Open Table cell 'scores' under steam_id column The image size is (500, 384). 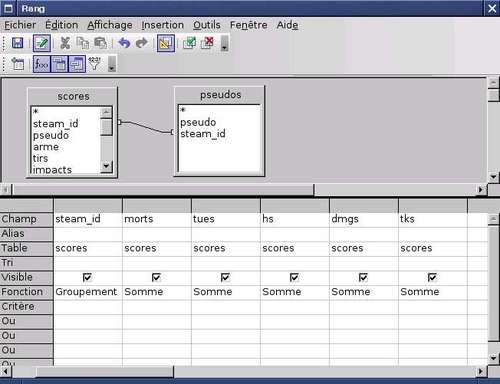coord(88,248)
